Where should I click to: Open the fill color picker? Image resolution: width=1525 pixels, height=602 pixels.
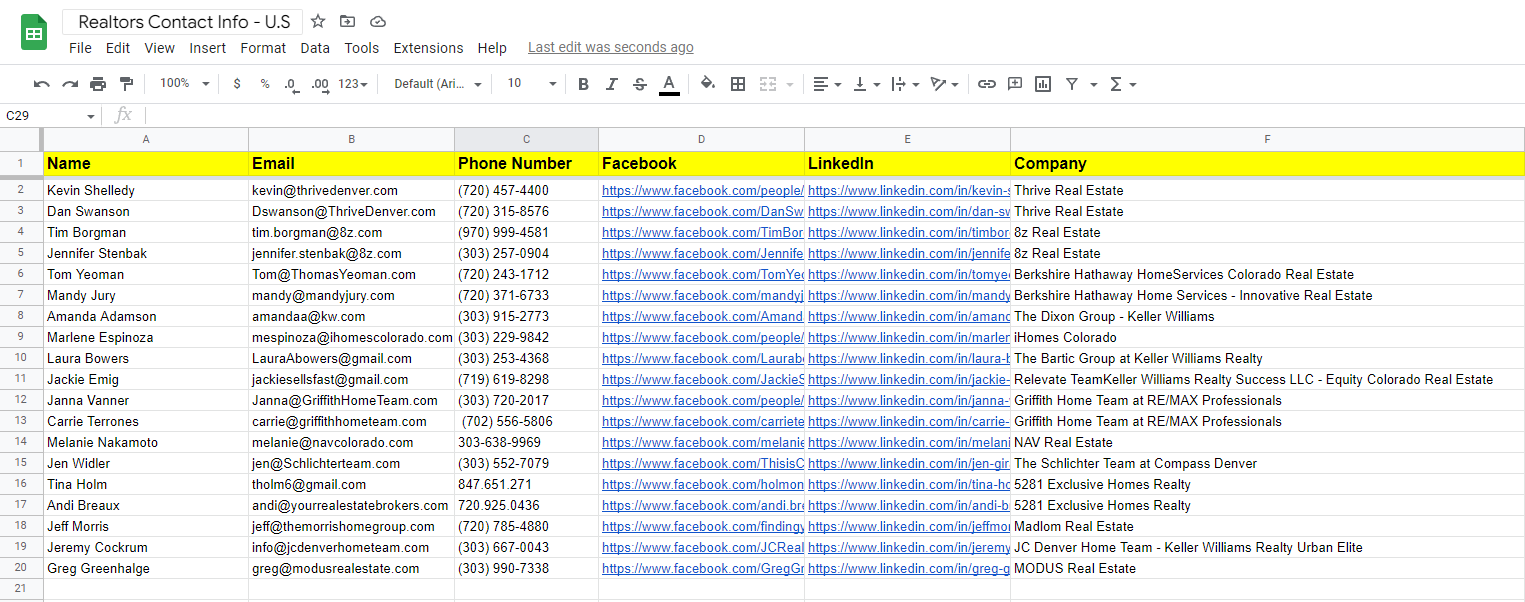tap(708, 84)
